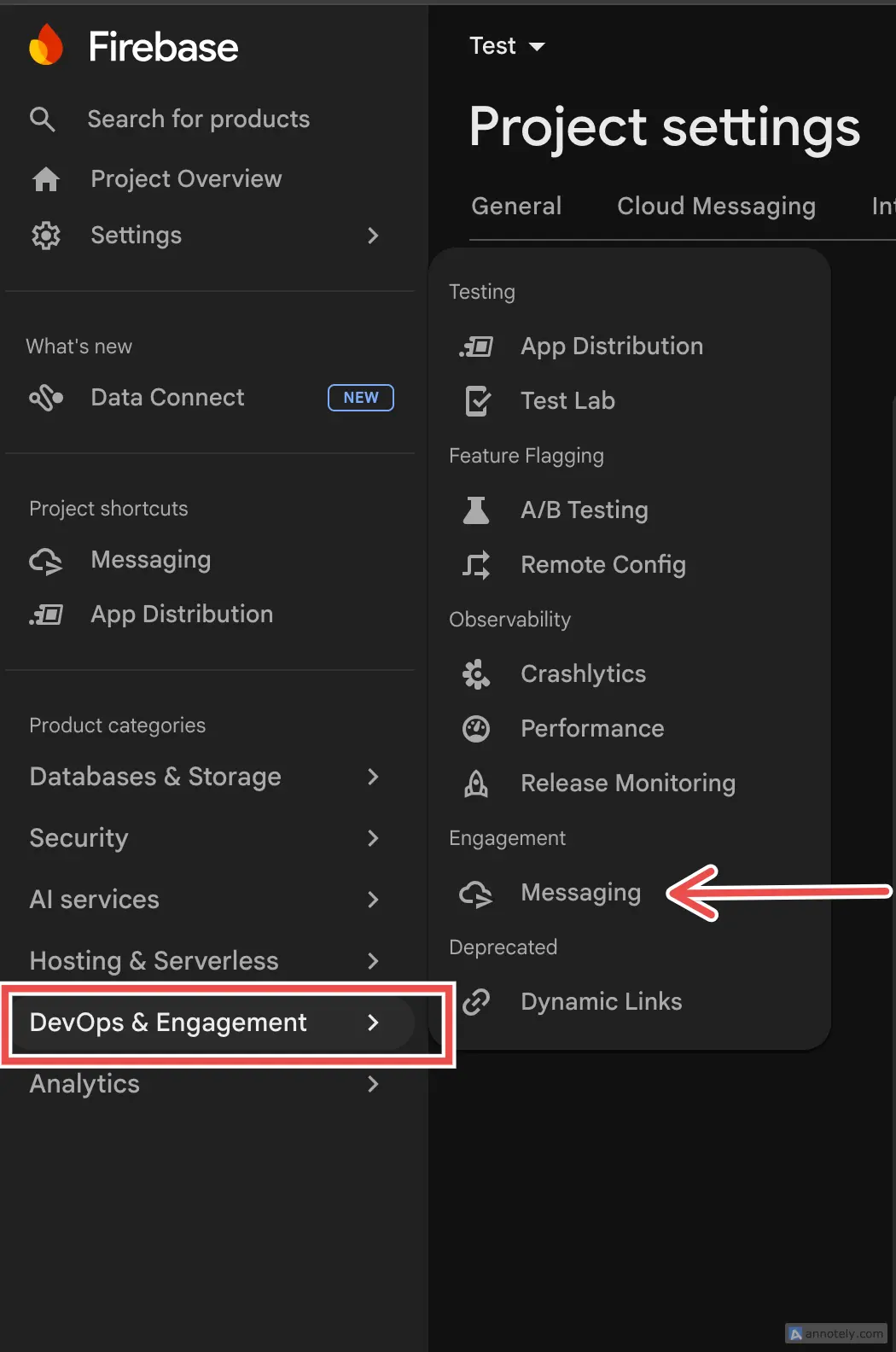Click the Crashlytics icon
This screenshot has height=1352, width=896.
(x=476, y=674)
